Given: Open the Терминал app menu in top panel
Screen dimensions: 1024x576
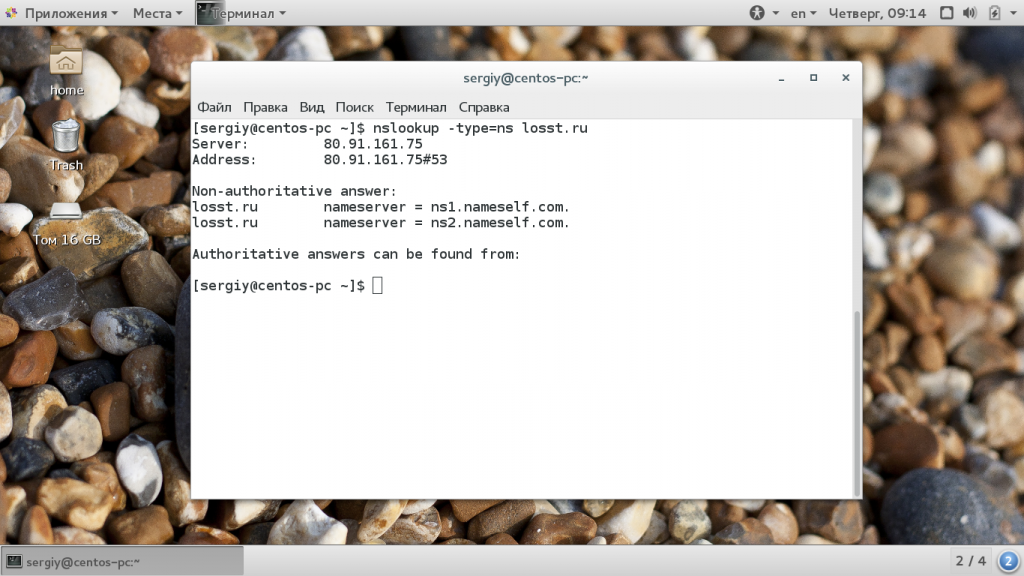Looking at the screenshot, I should pyautogui.click(x=241, y=13).
